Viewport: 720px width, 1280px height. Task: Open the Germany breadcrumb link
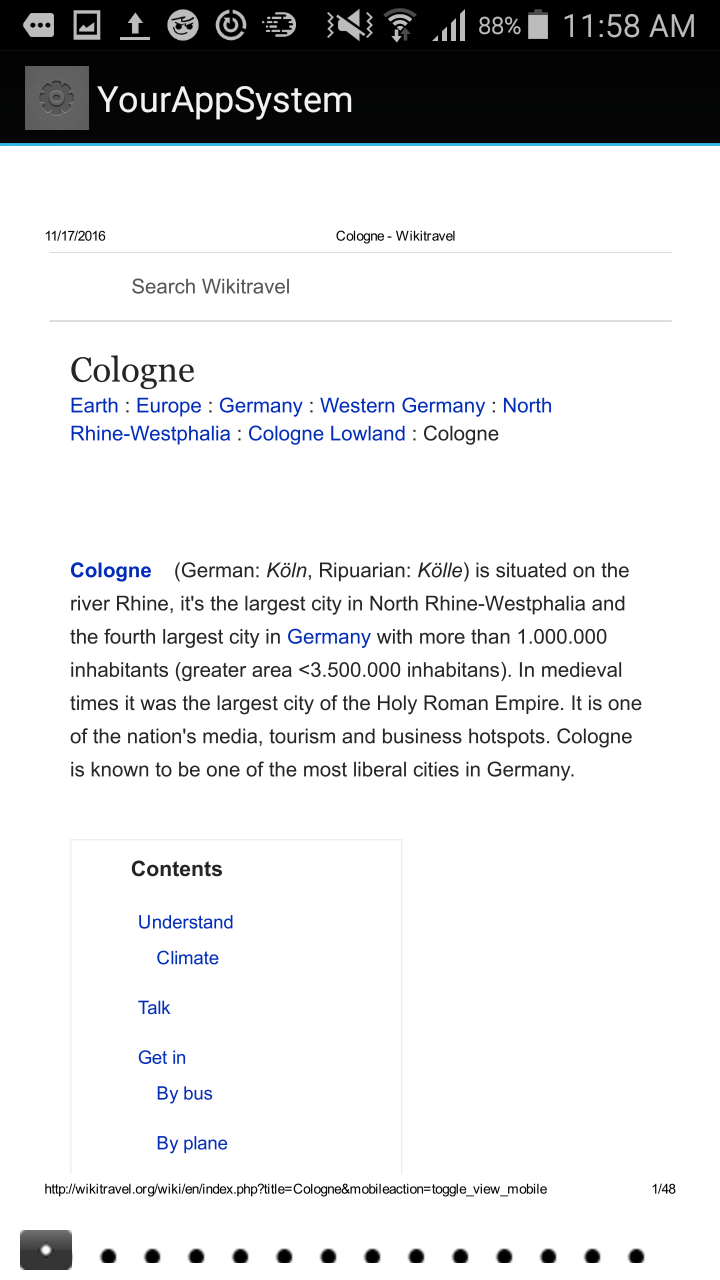(261, 405)
